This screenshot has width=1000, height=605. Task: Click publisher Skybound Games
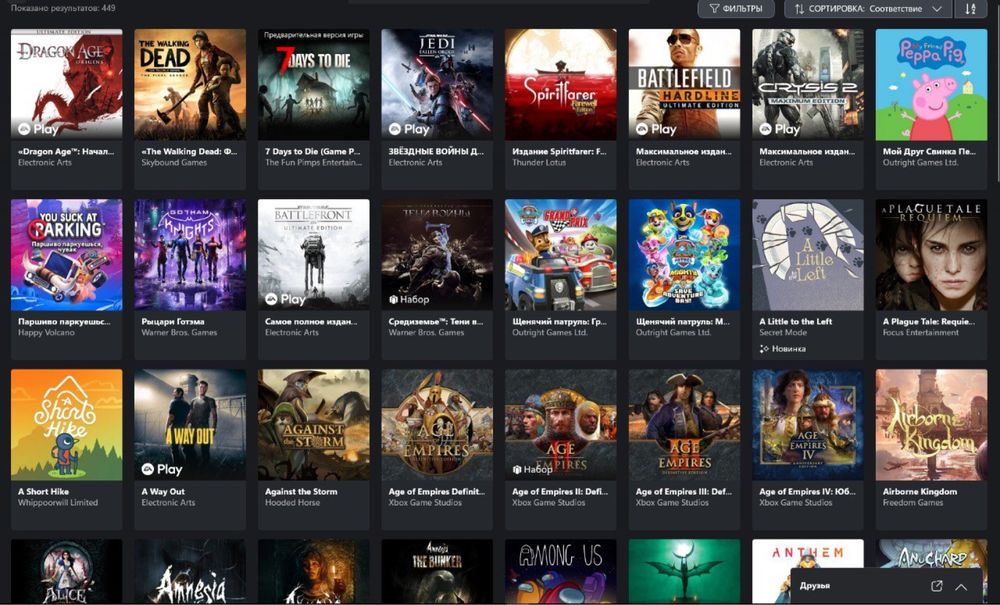pyautogui.click(x=174, y=163)
